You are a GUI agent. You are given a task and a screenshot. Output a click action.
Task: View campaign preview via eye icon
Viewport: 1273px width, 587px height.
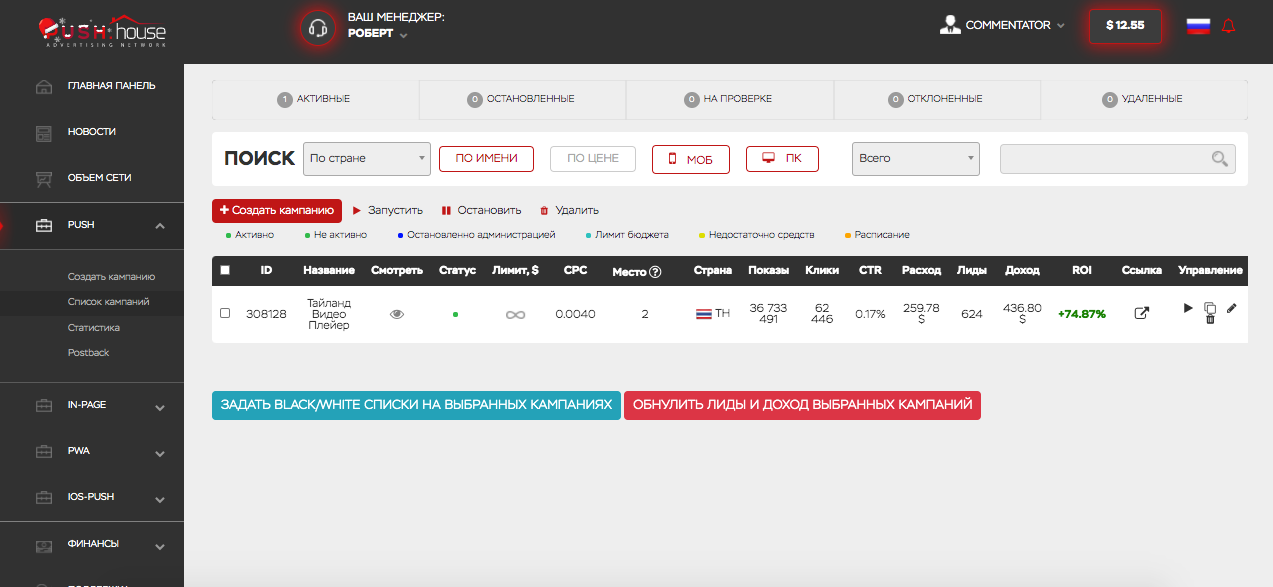397,314
